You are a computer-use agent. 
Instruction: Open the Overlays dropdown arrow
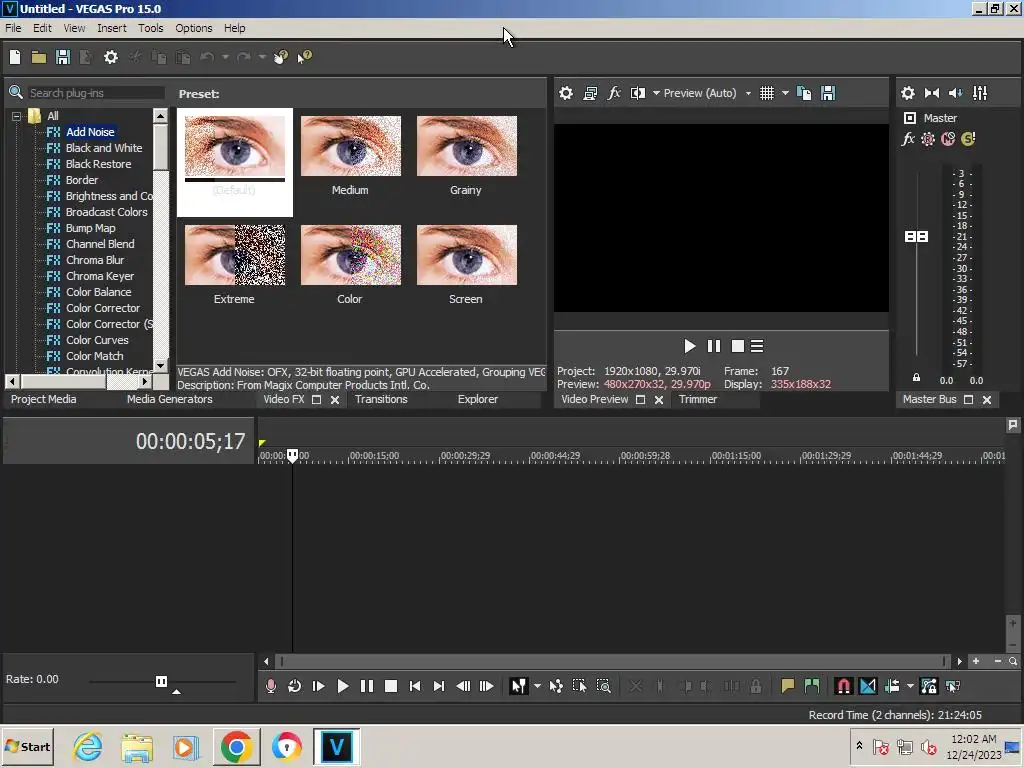pyautogui.click(x=785, y=93)
